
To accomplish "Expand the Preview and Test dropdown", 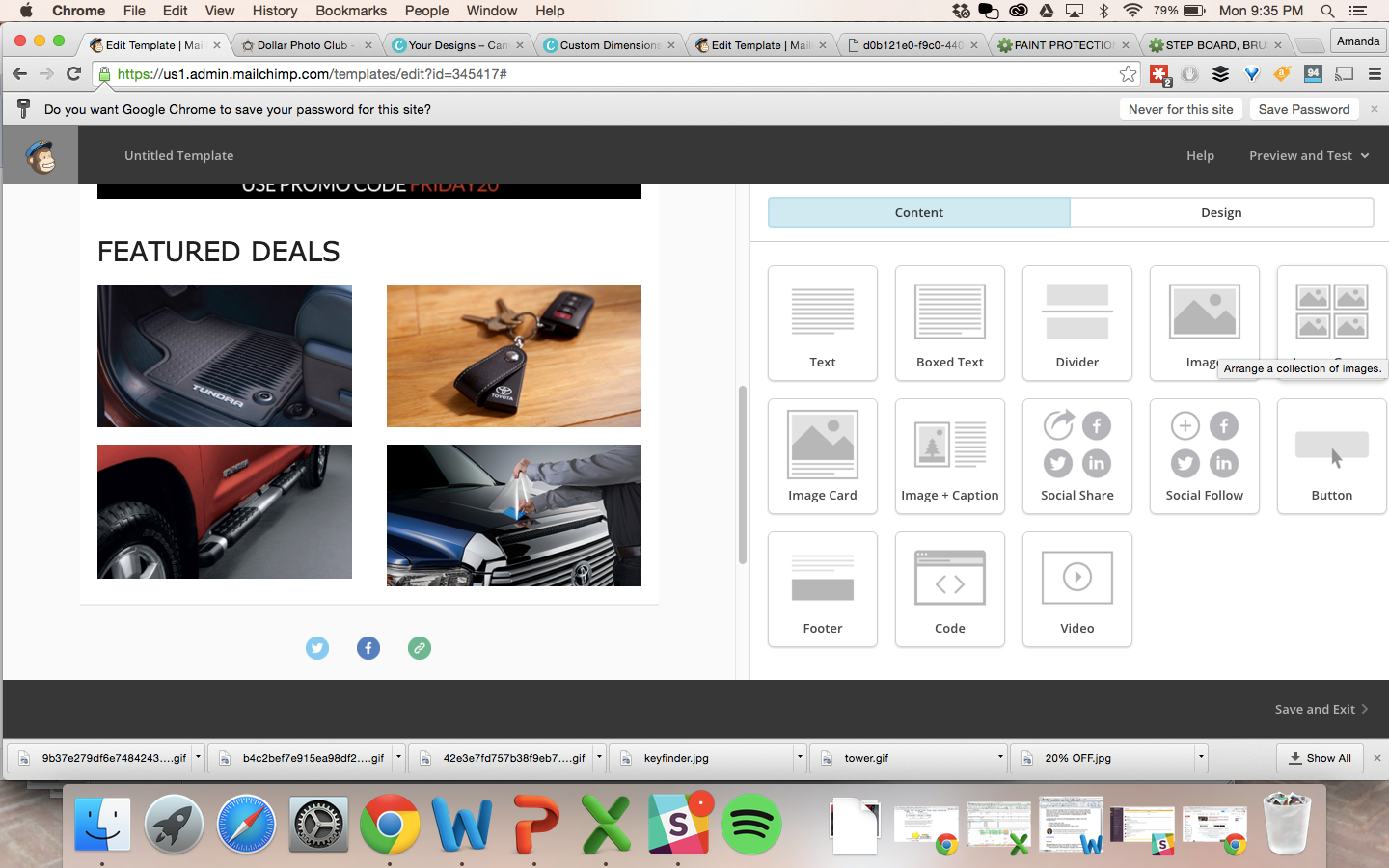I will (1308, 155).
